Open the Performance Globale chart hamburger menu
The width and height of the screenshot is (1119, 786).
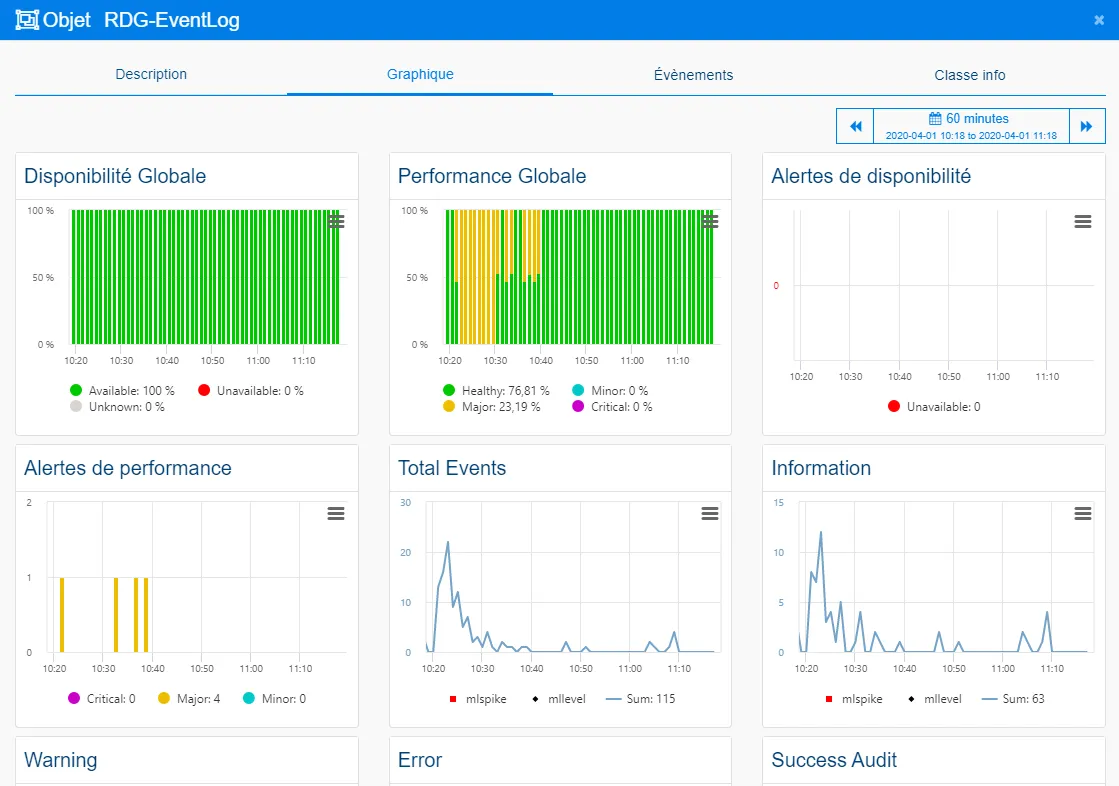click(710, 221)
